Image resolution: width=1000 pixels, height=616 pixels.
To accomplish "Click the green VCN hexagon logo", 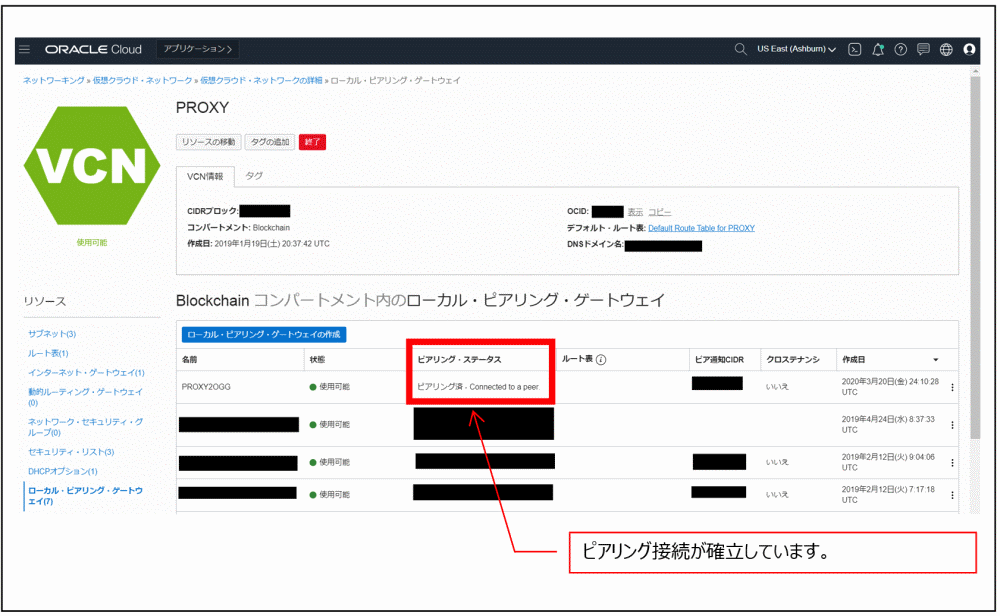I will pos(92,165).
